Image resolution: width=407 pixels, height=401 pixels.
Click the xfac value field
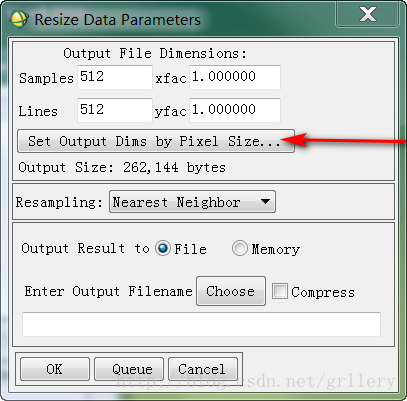tap(235, 77)
